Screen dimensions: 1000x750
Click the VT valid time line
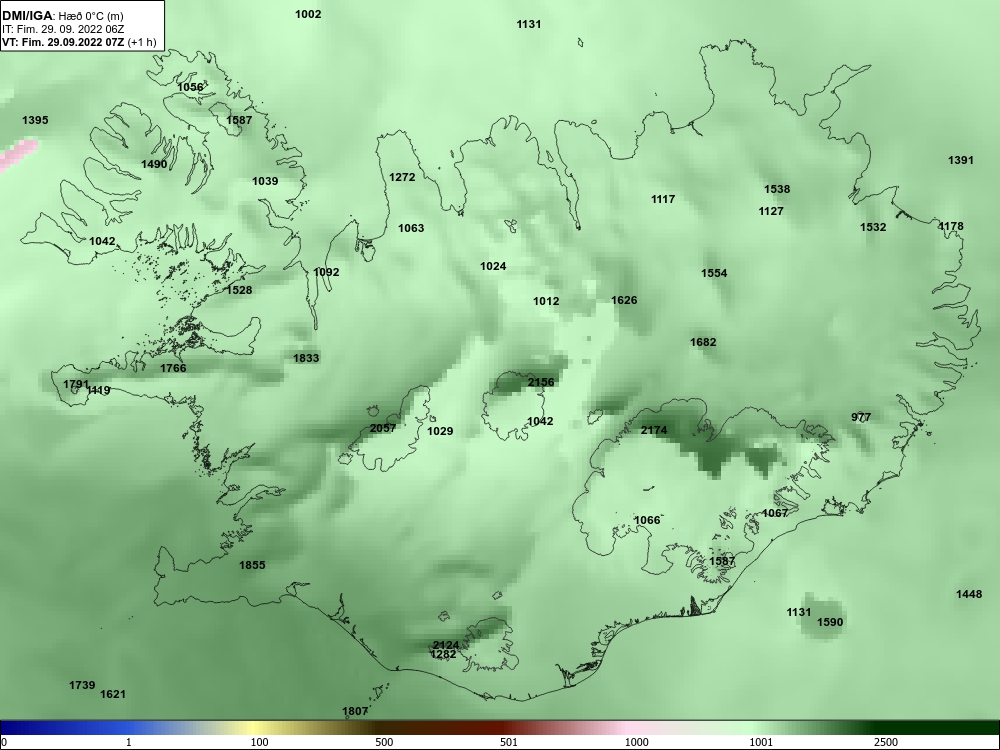pos(79,42)
